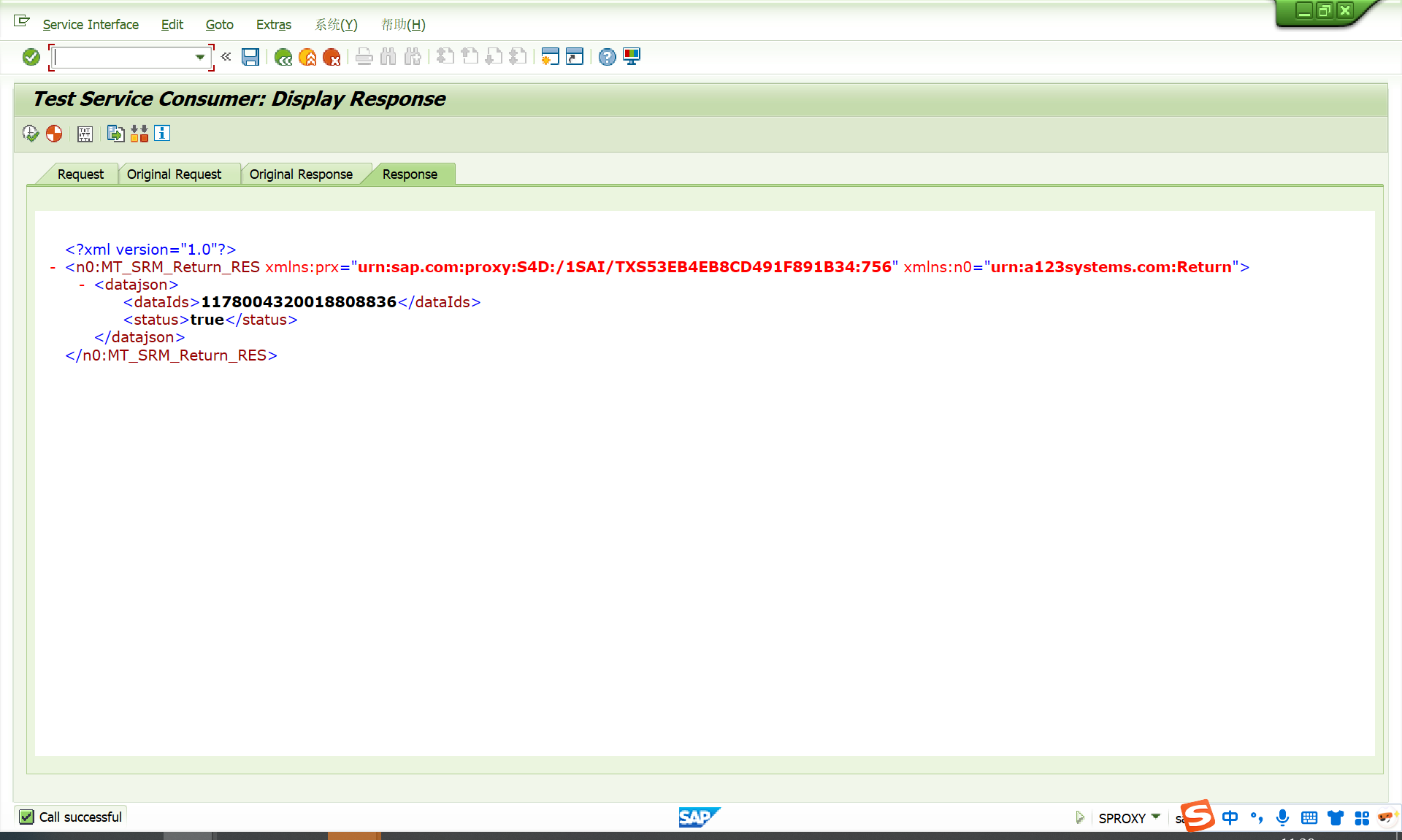Collapse the n0:MT_SRM_Return_RES XML node

tap(53, 268)
